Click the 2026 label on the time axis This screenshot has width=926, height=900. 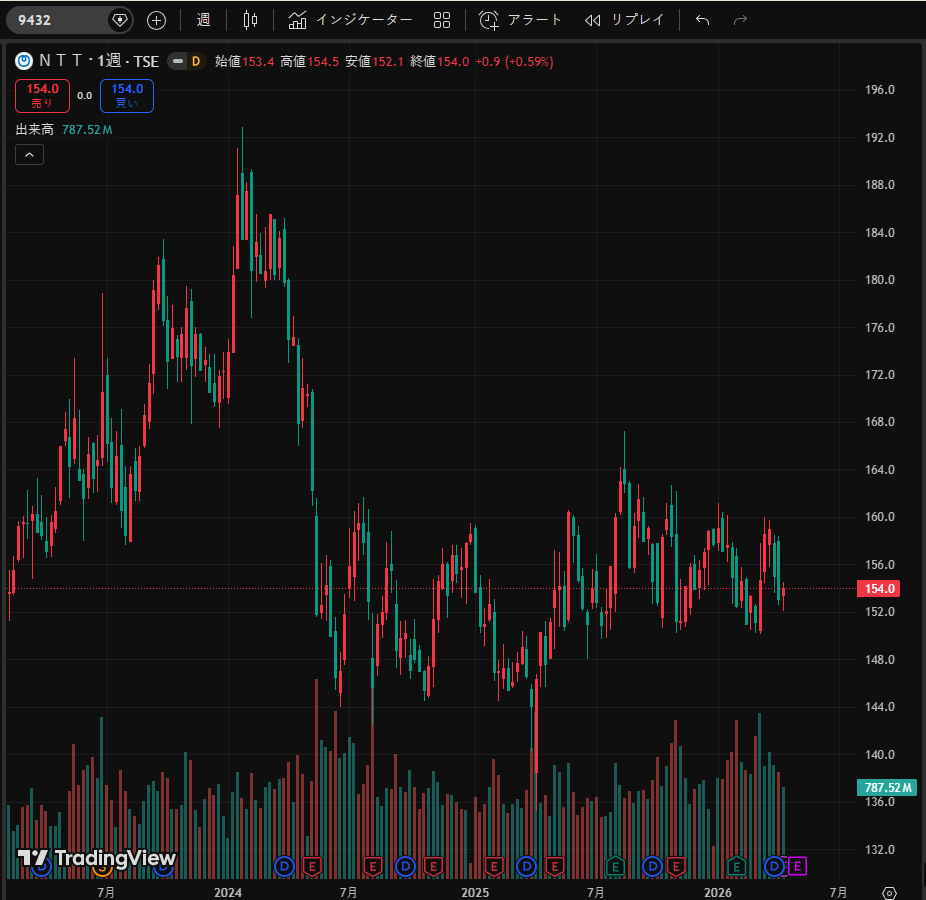coord(718,892)
